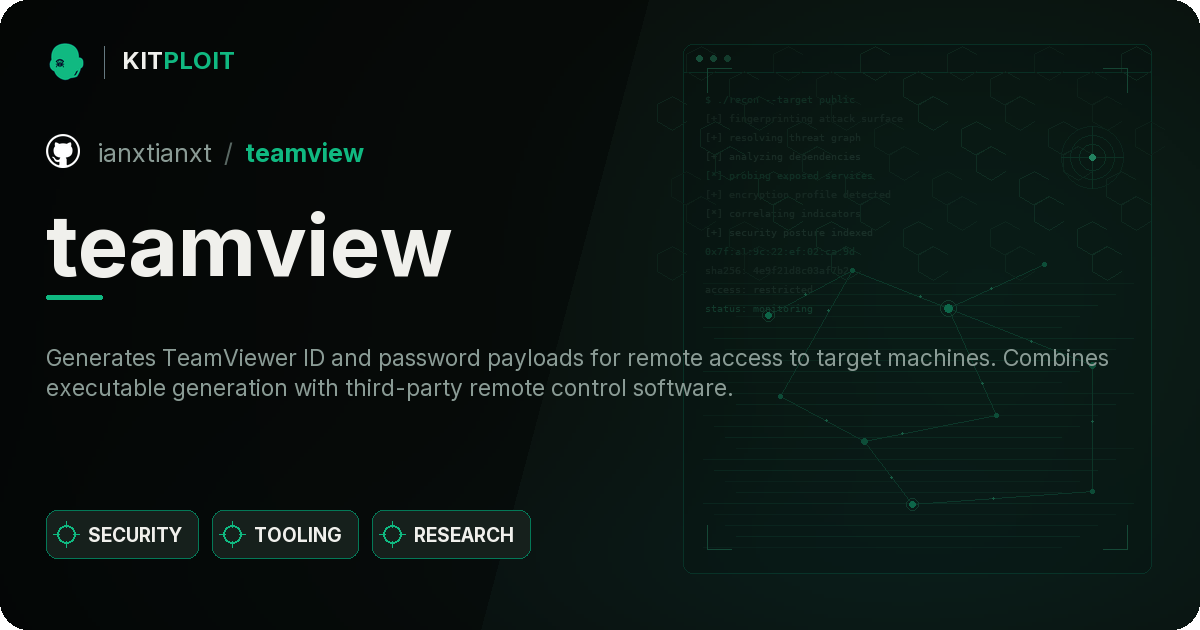Select the SECURITY tag

pyautogui.click(x=122, y=535)
